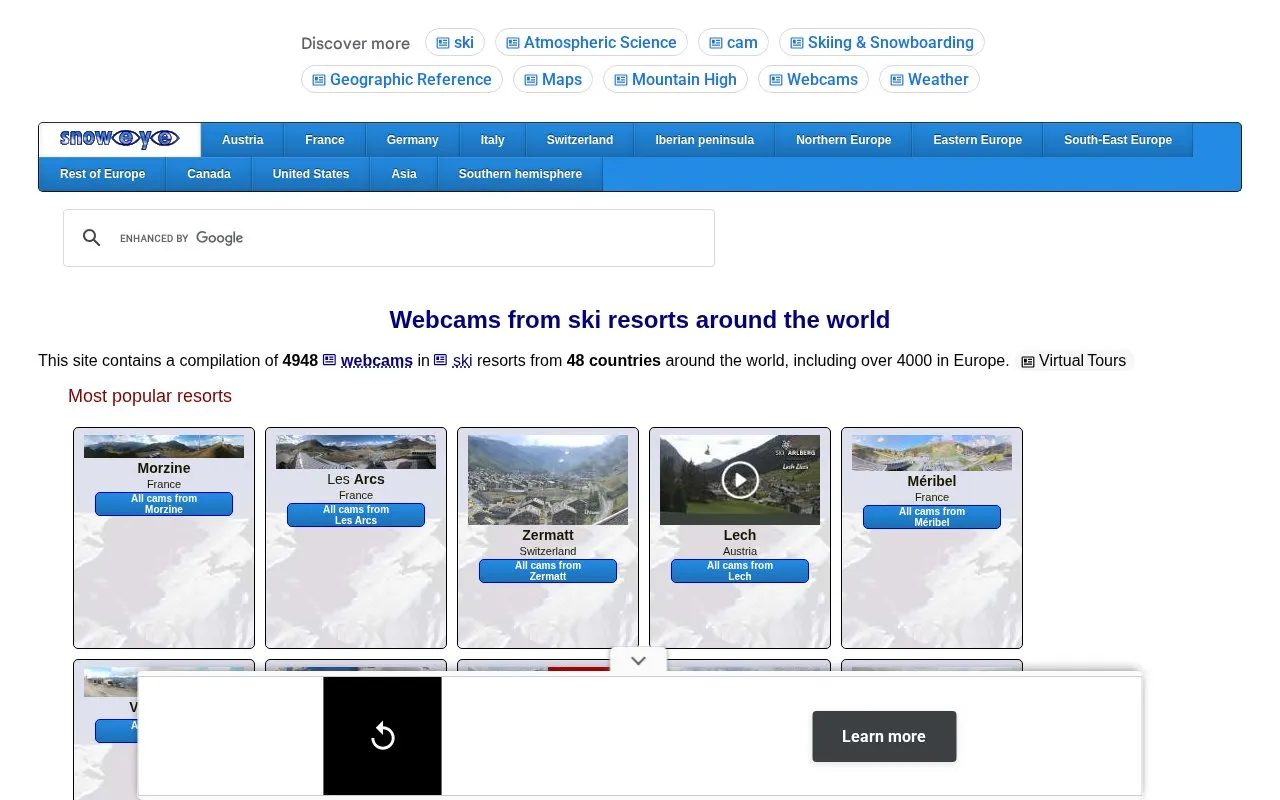Image resolution: width=1280 pixels, height=800 pixels.
Task: Open the Méribel panorama thumbnail
Action: (x=932, y=453)
